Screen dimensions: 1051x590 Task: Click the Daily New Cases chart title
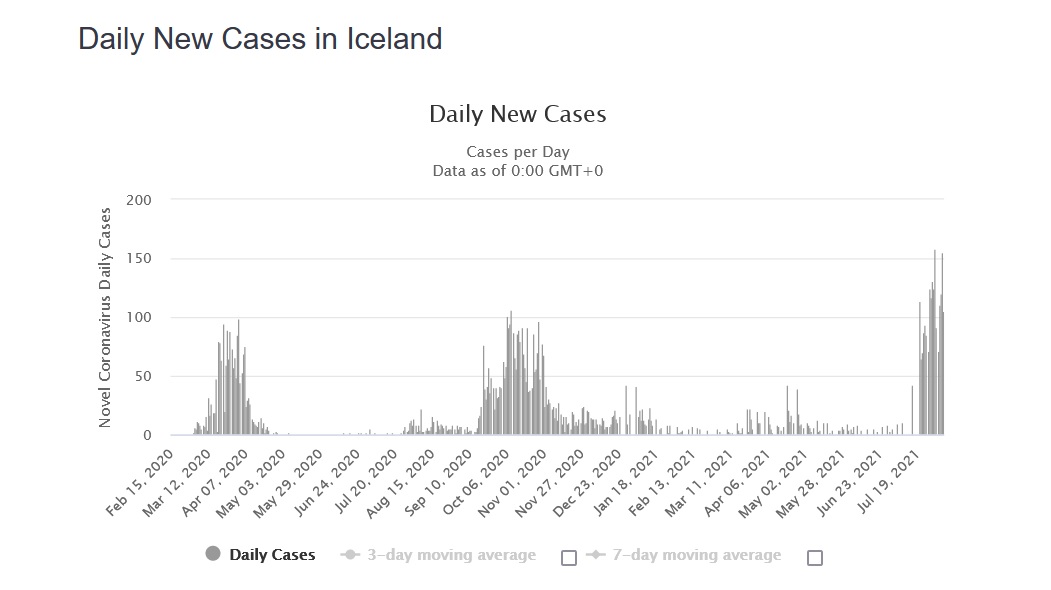coord(517,114)
